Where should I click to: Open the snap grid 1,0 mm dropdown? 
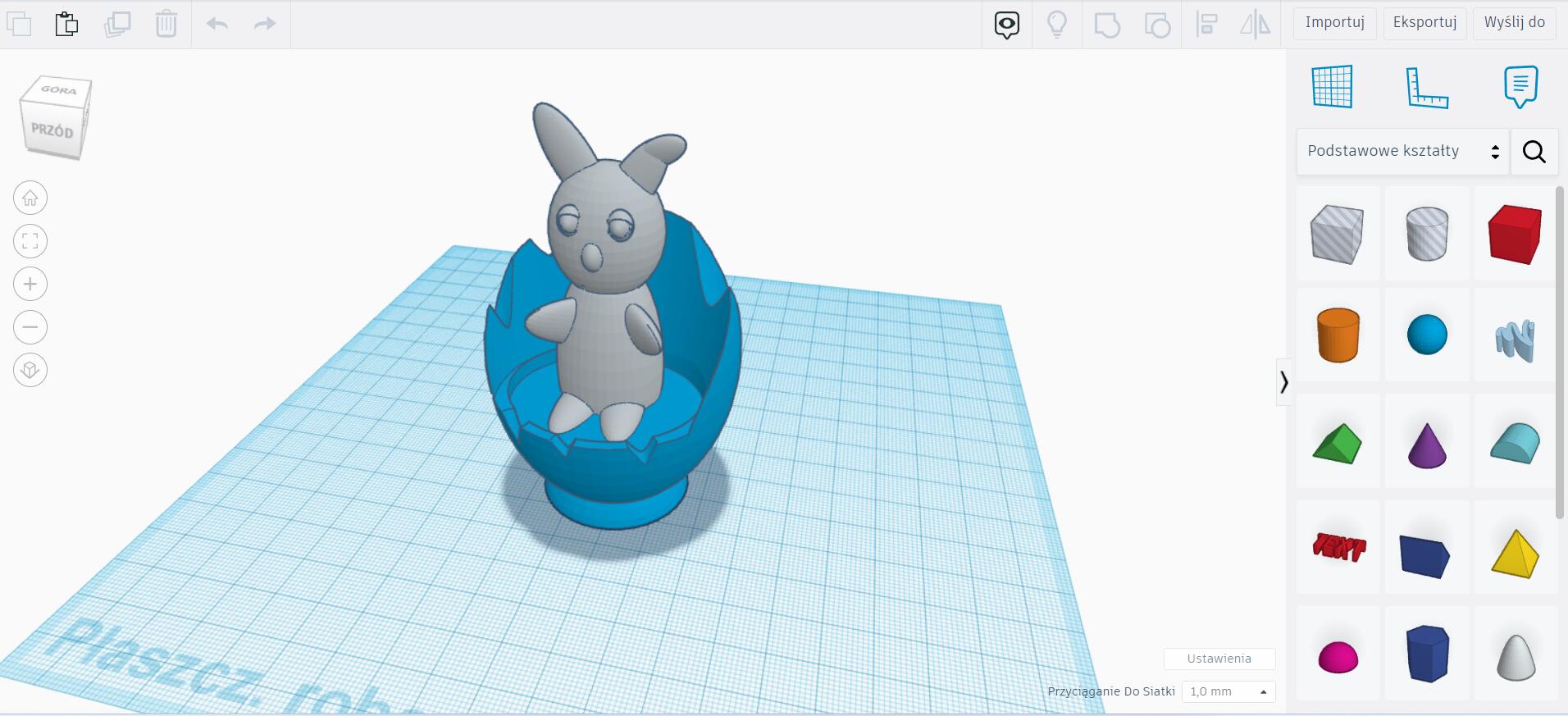point(1228,691)
